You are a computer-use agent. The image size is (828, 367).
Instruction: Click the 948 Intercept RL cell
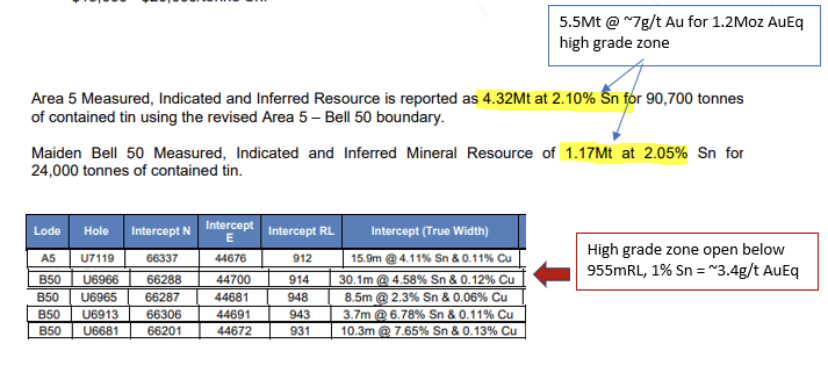point(298,297)
